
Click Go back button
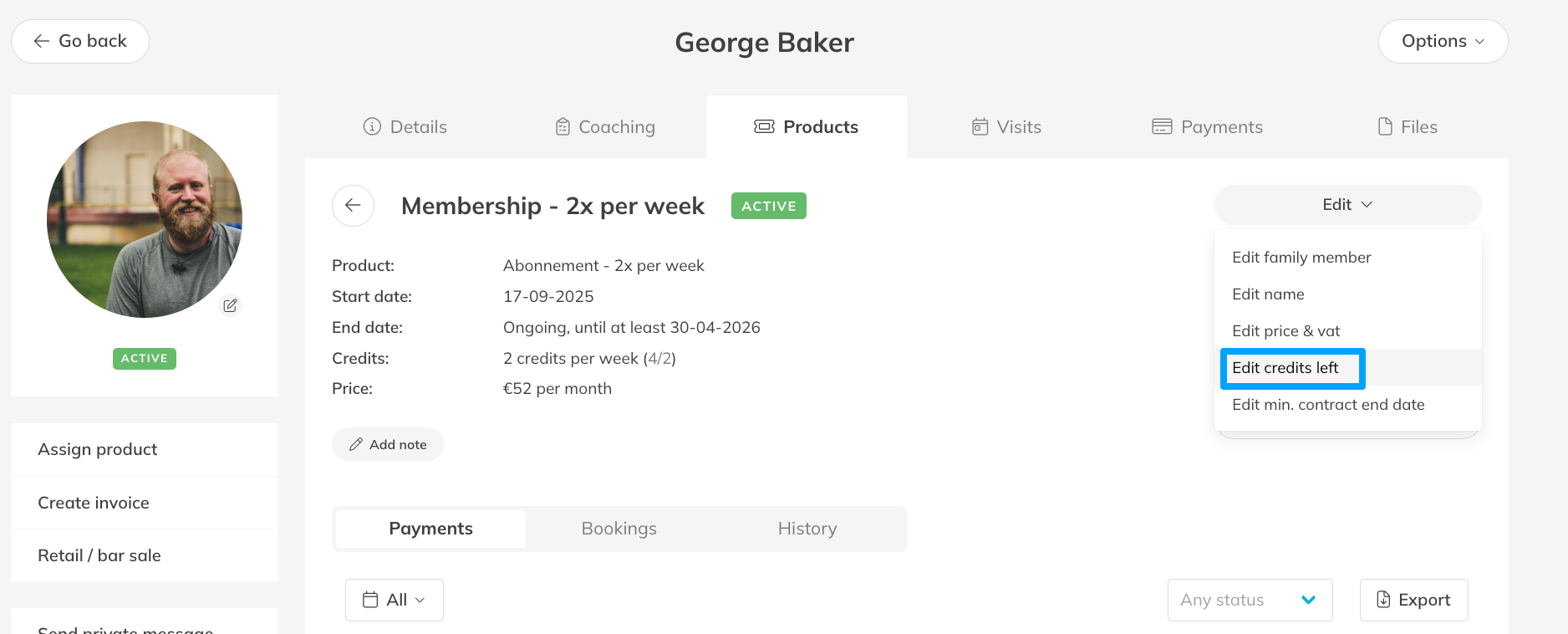[x=80, y=41]
